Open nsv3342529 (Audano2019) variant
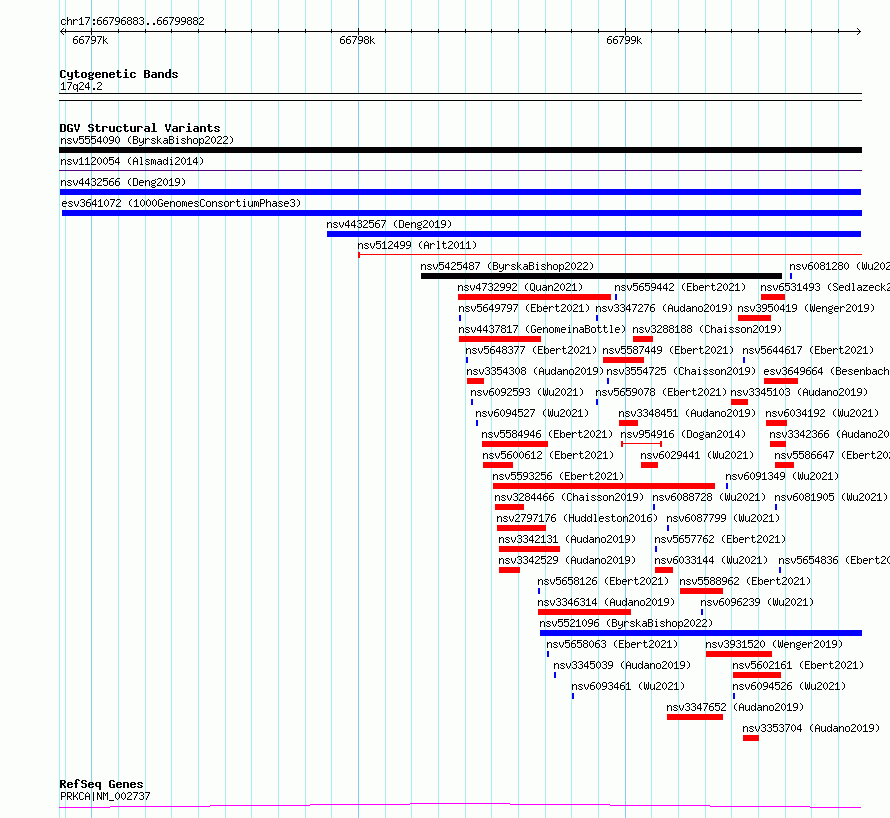This screenshot has height=818, width=890. click(567, 560)
